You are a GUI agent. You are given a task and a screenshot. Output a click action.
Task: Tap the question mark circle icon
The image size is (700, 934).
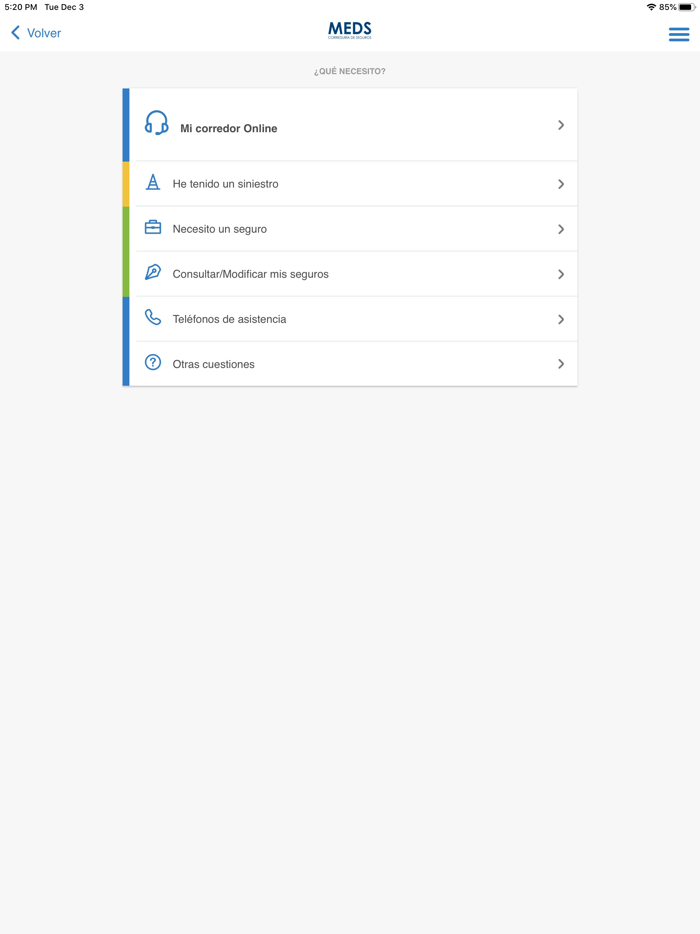[153, 363]
